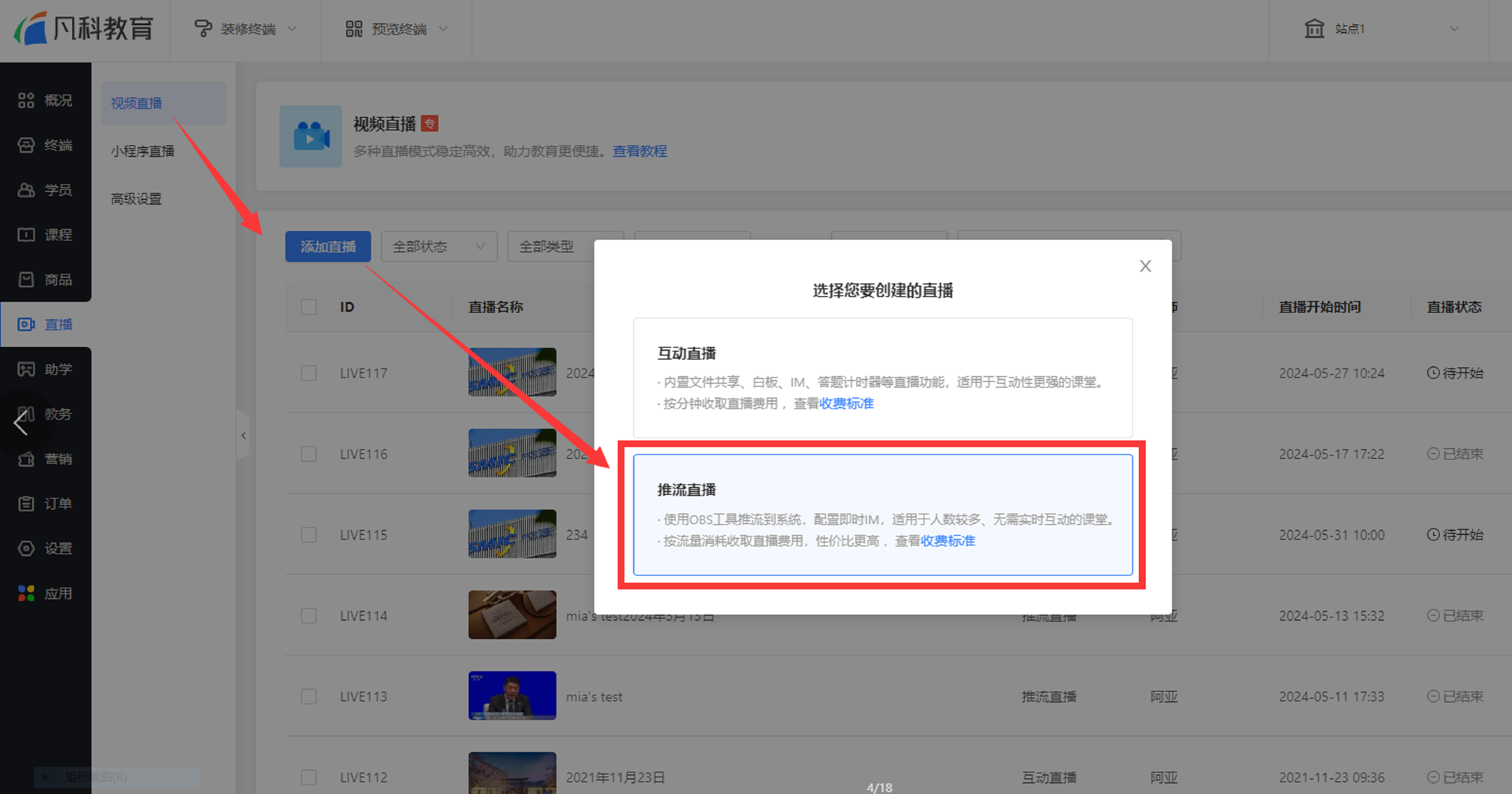Open 高级设置 advanced settings menu item

point(136,199)
